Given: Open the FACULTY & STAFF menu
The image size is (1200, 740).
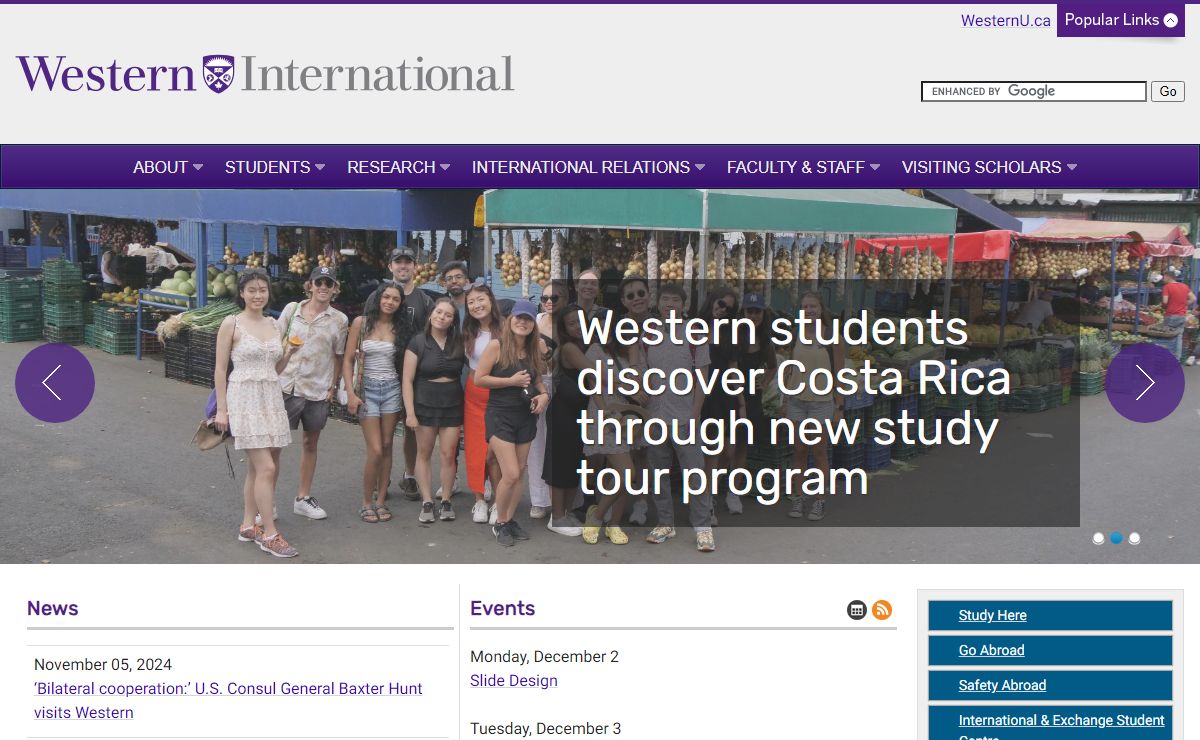Looking at the screenshot, I should click(x=804, y=167).
